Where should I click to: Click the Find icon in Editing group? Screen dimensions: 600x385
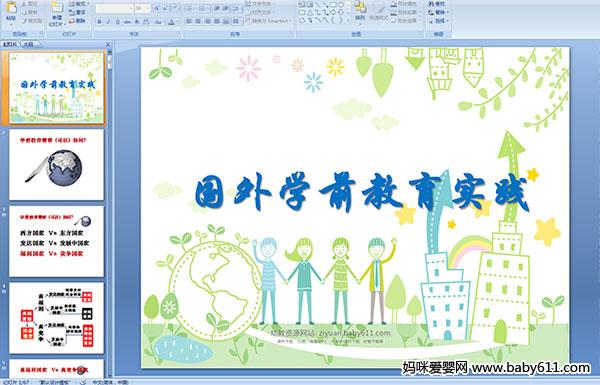coord(437,3)
